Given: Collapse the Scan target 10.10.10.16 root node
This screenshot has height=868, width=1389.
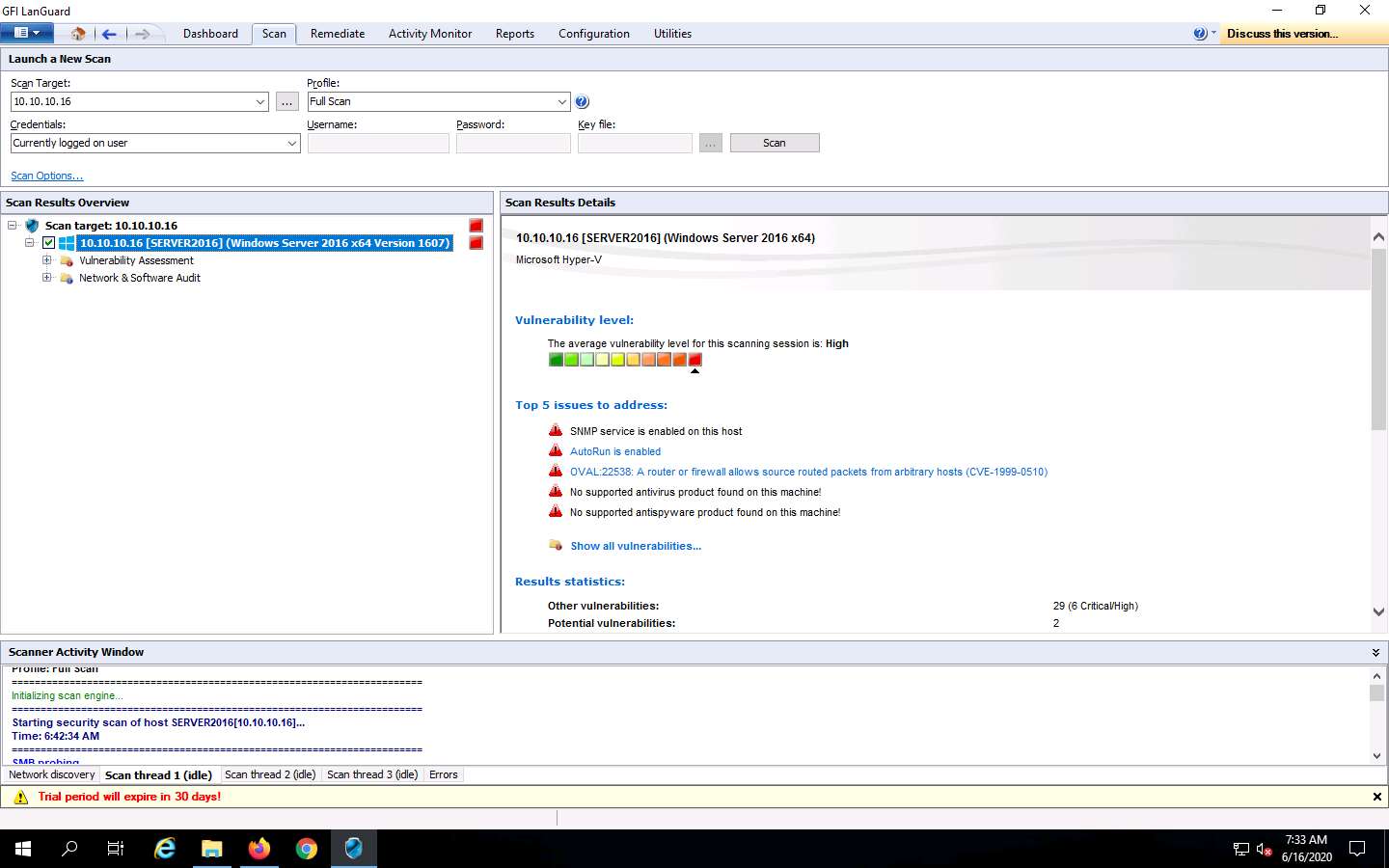Looking at the screenshot, I should (x=13, y=226).
